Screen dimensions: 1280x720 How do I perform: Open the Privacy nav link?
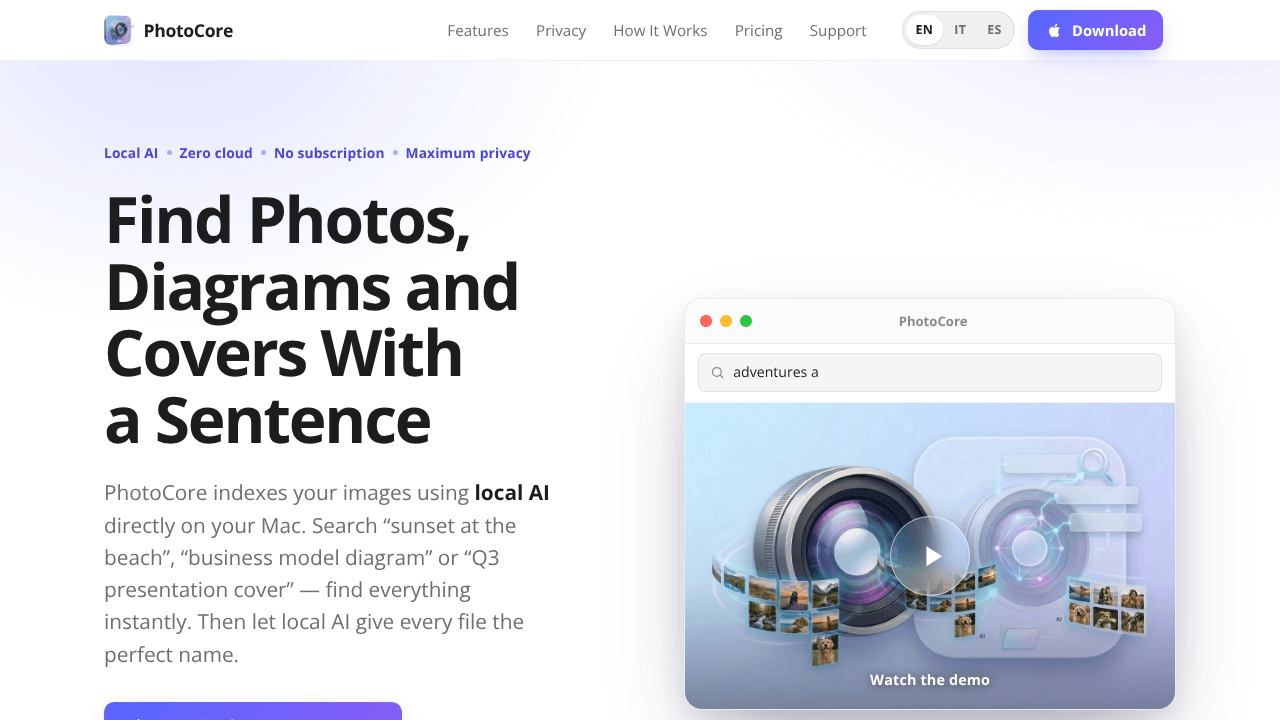(x=561, y=31)
